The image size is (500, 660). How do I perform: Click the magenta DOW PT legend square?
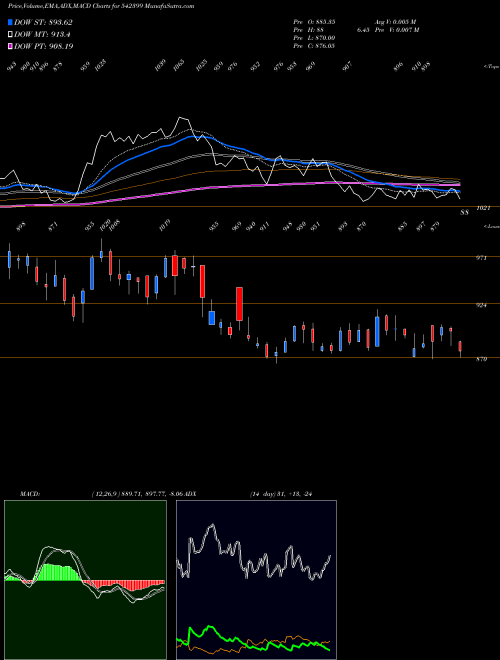pyautogui.click(x=11, y=46)
